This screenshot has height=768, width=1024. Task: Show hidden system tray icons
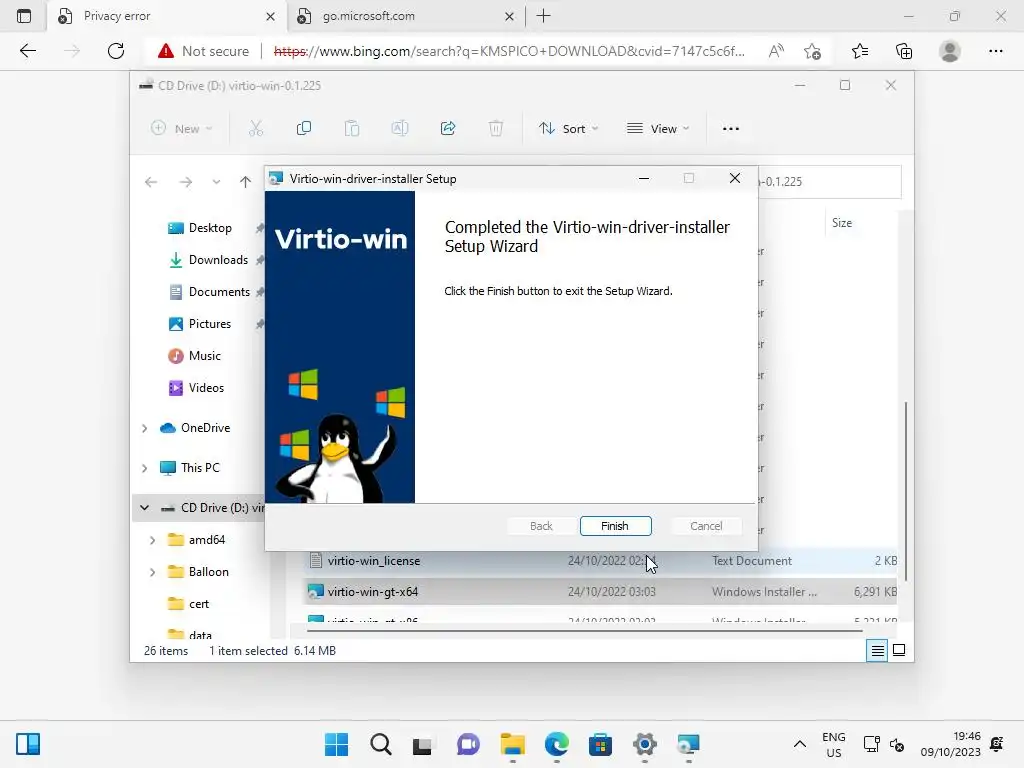pos(799,744)
